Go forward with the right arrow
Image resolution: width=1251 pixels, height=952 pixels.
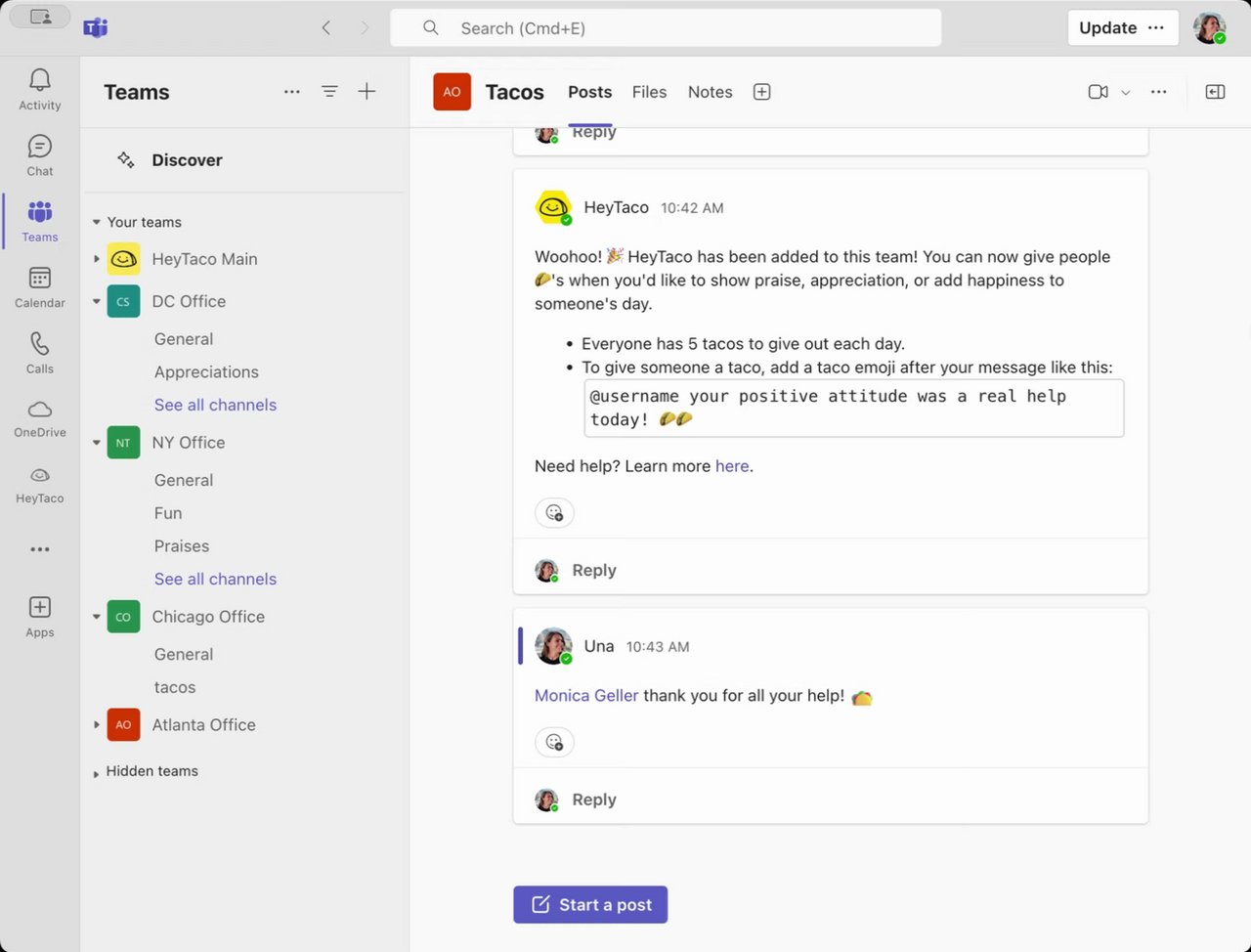point(365,28)
